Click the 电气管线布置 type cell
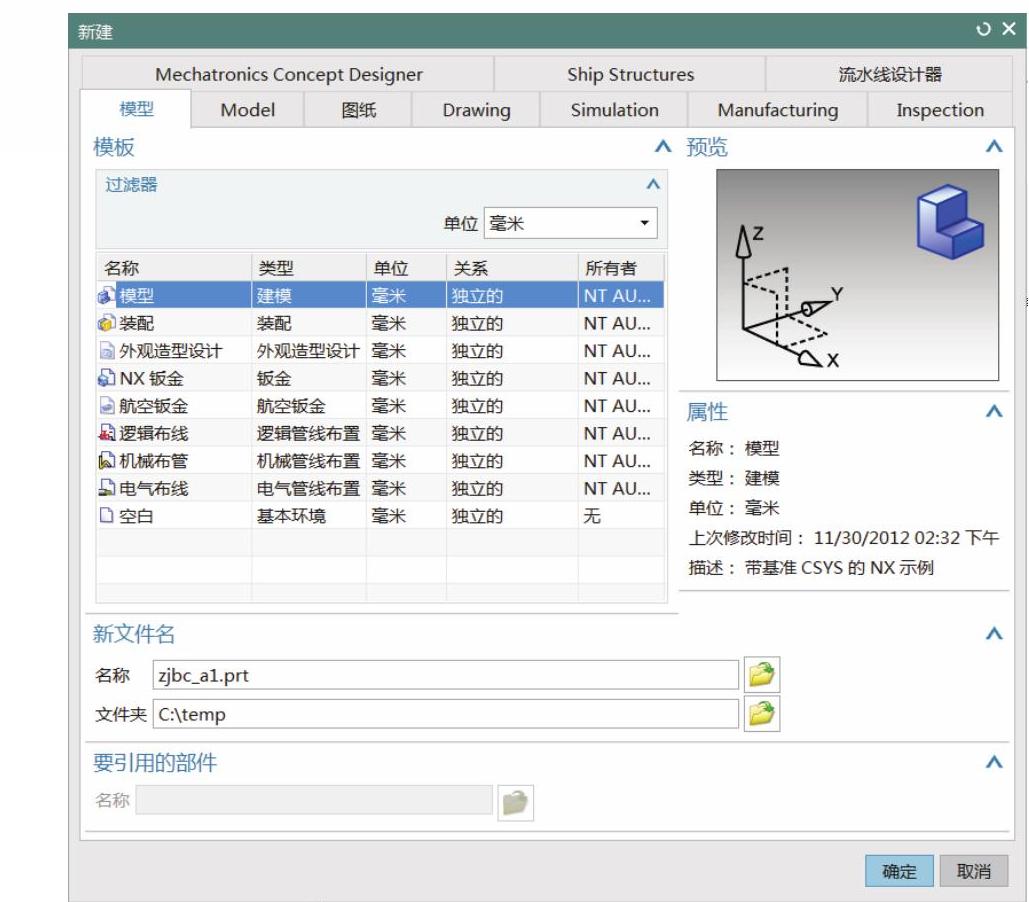The image size is (1029, 902). [308, 488]
